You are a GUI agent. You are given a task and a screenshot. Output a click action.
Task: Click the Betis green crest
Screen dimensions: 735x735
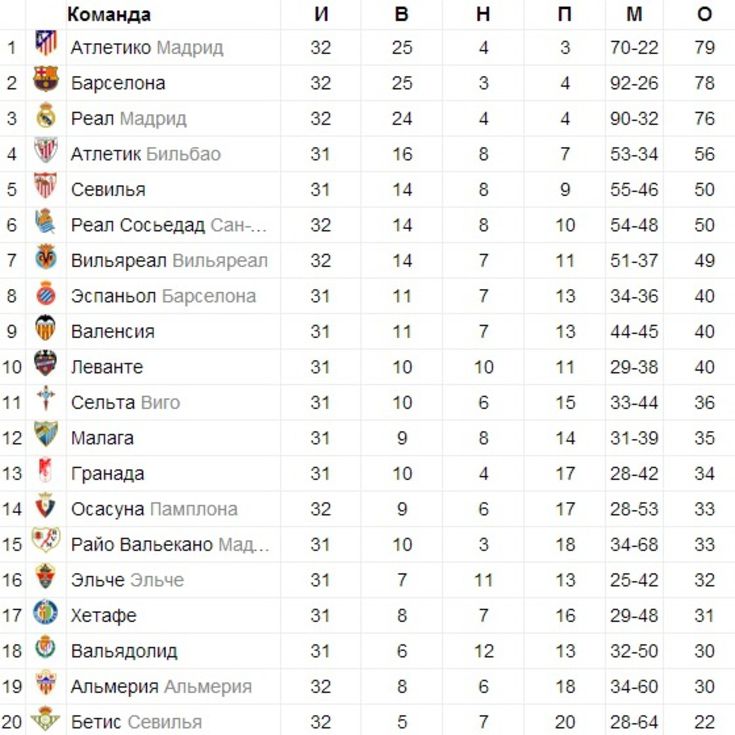(46, 719)
